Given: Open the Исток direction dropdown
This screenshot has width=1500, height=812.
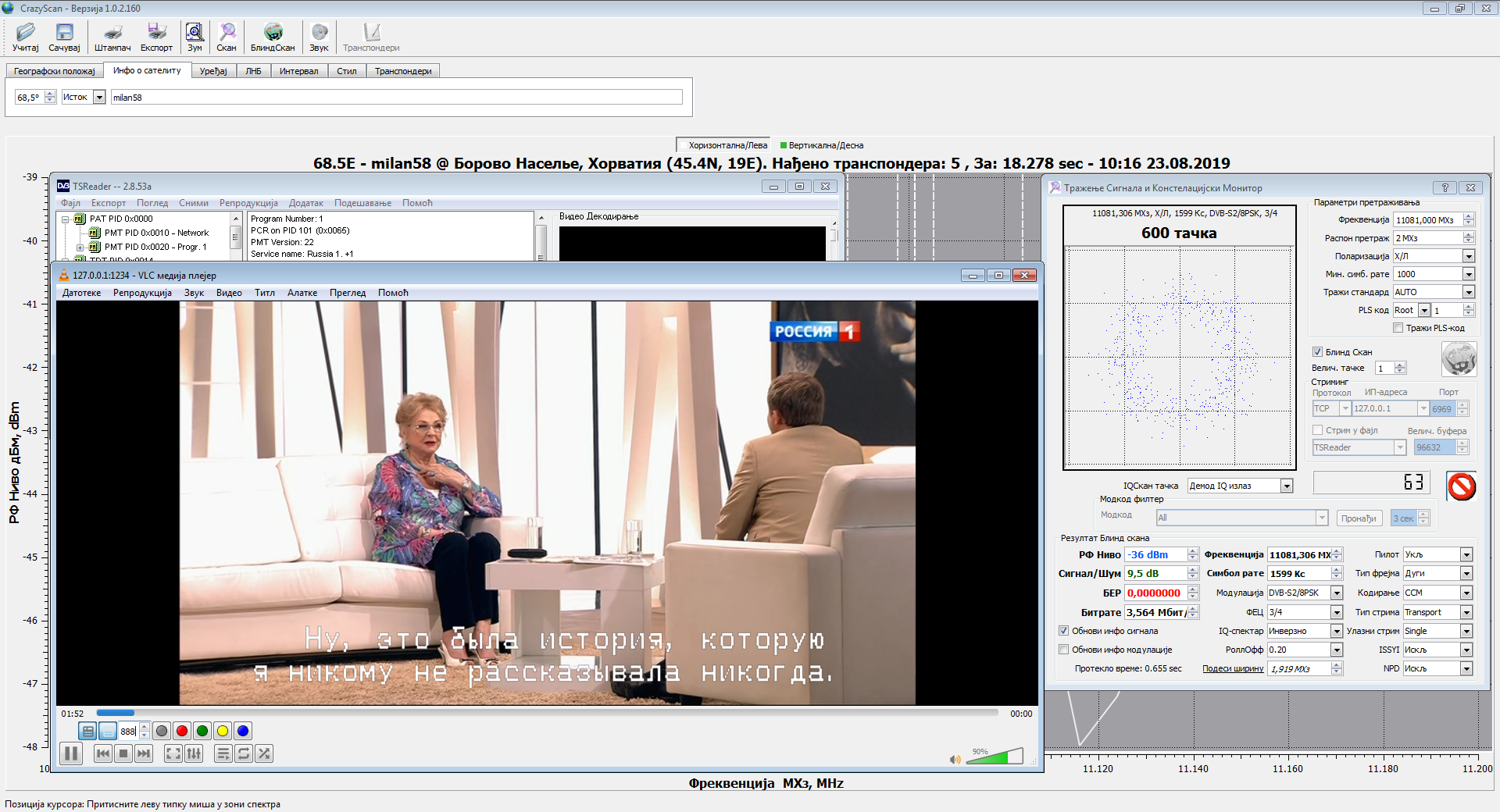Looking at the screenshot, I should point(99,97).
